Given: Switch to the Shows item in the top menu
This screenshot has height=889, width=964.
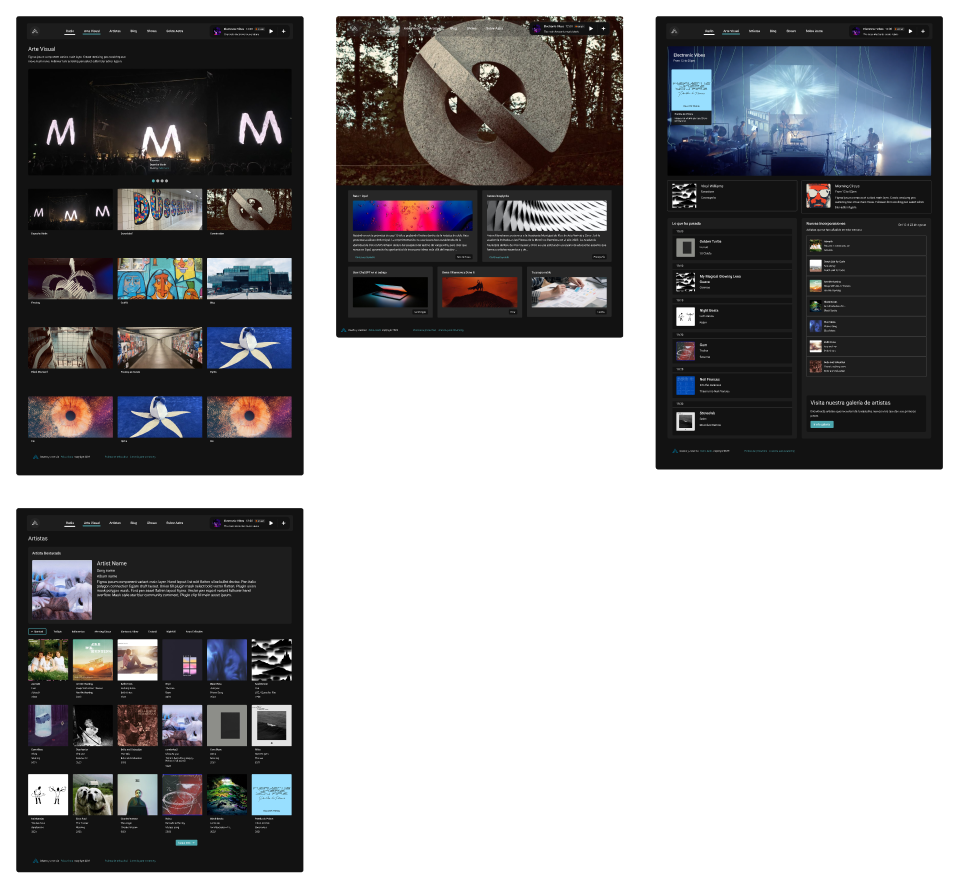Looking at the screenshot, I should [151, 31].
